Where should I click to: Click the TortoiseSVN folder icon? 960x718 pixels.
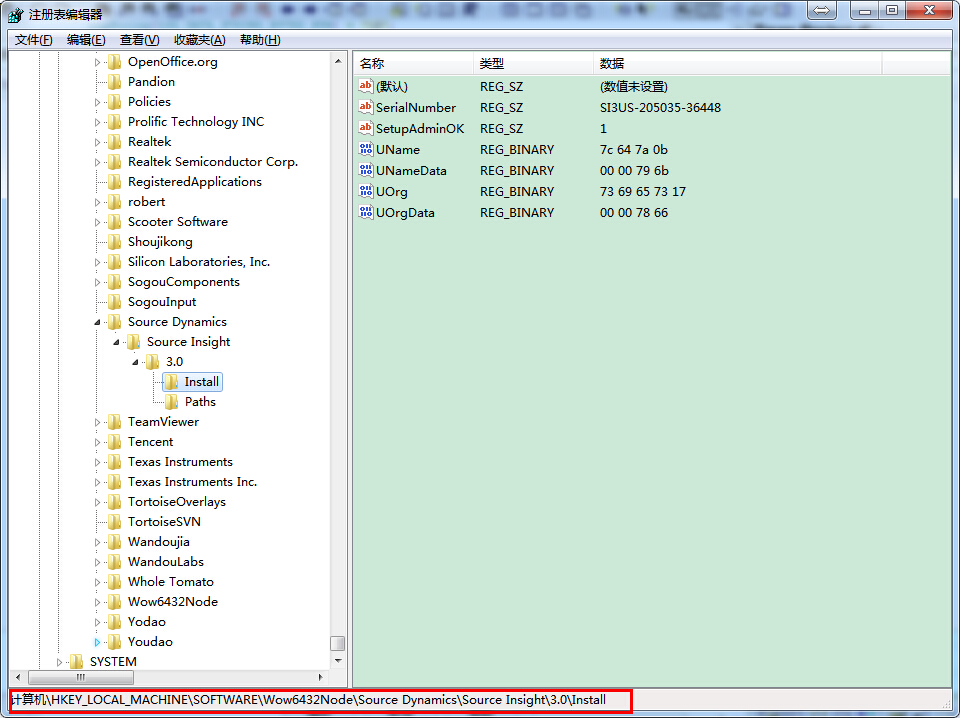(x=114, y=522)
